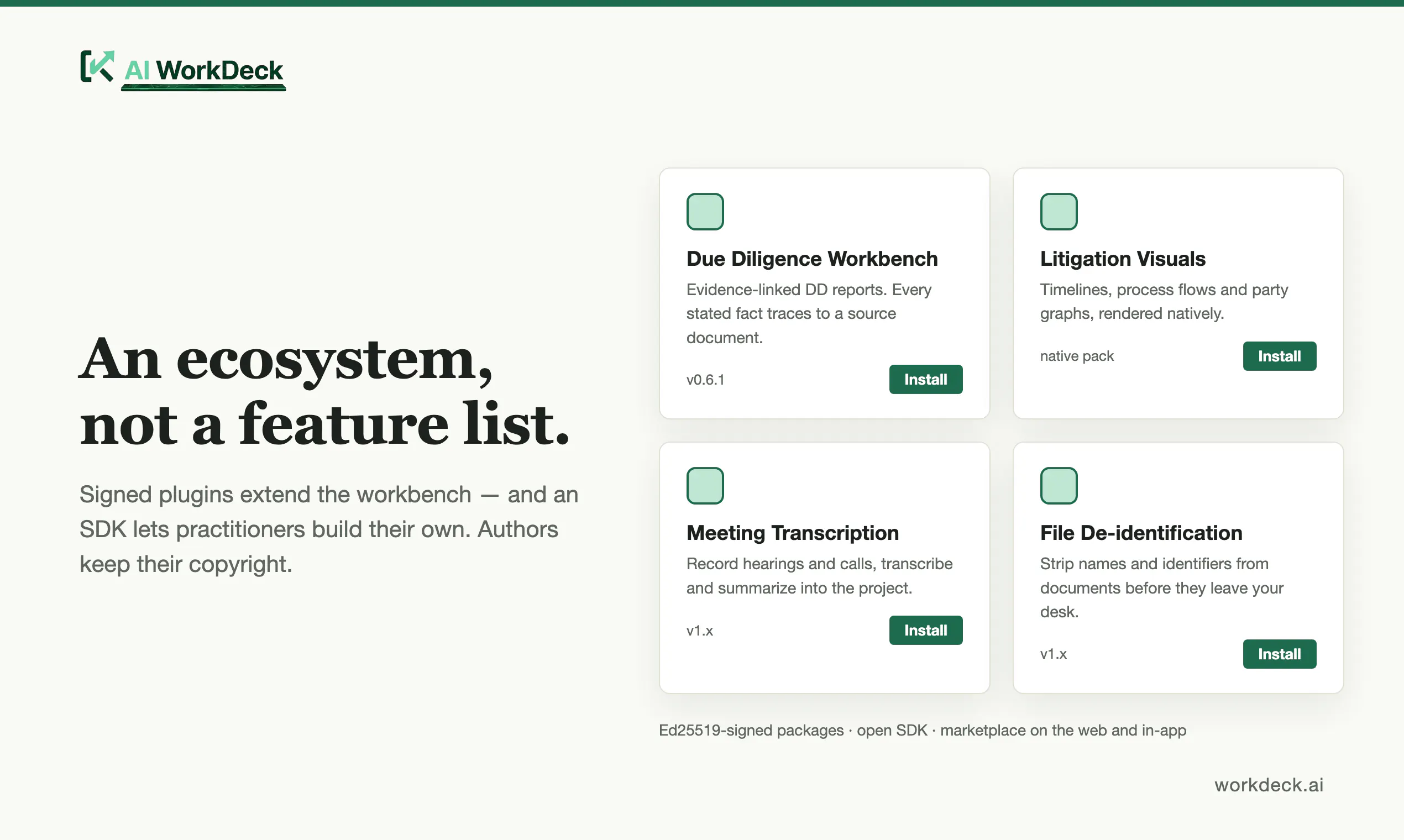The image size is (1404, 840).
Task: Click the v0.6.1 version label
Action: 705,379
